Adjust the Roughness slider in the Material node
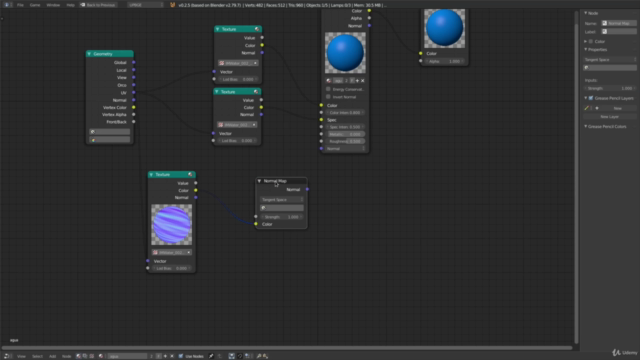Screen dimensions: 640x360 coord(345,141)
